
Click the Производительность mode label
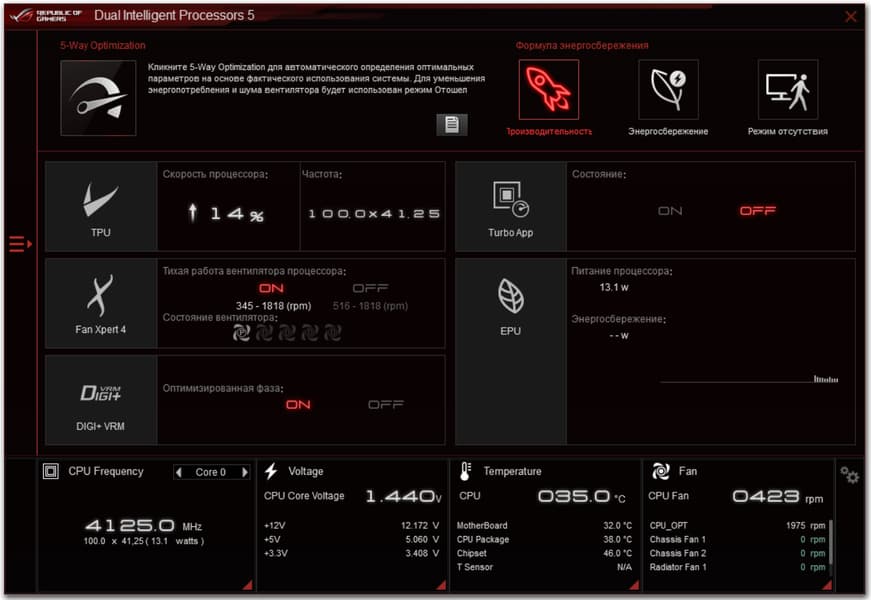coord(549,132)
